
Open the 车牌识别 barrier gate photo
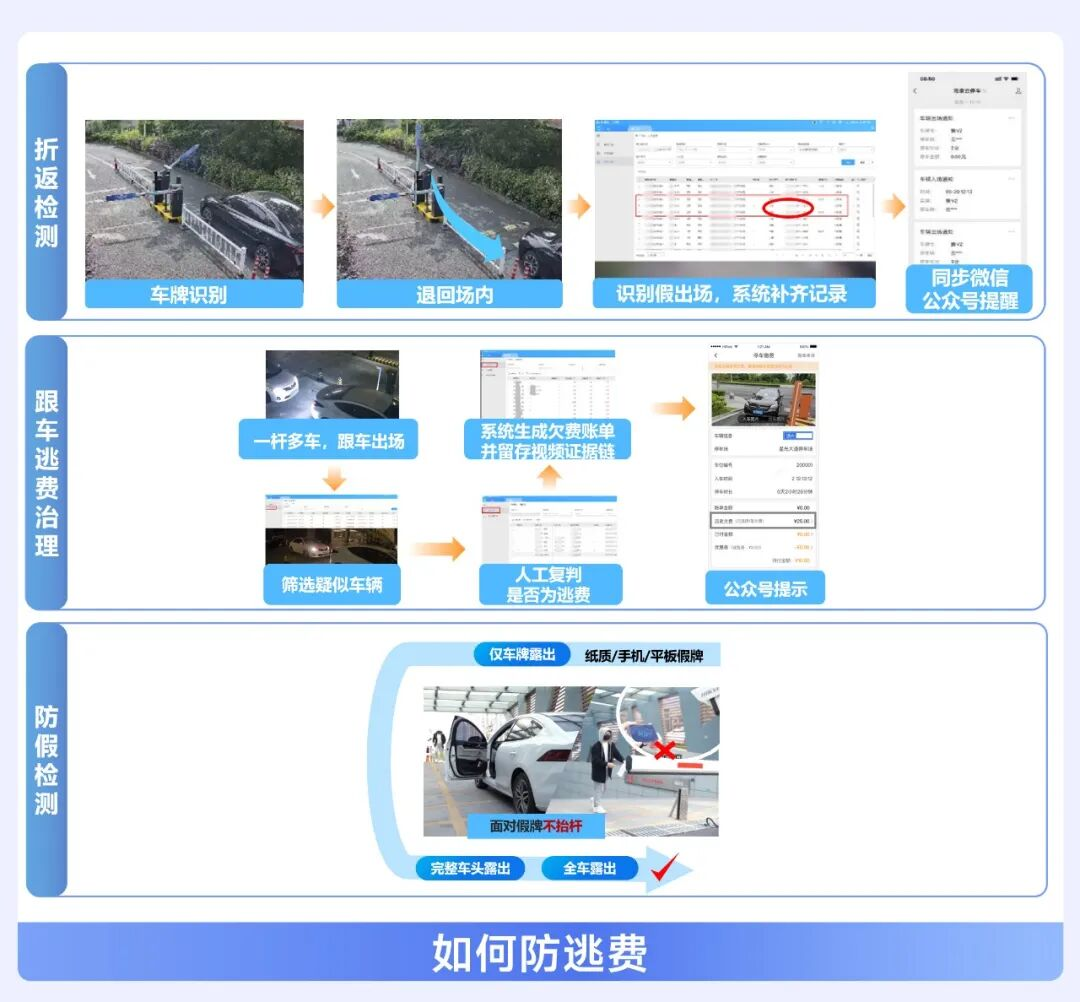coord(194,199)
